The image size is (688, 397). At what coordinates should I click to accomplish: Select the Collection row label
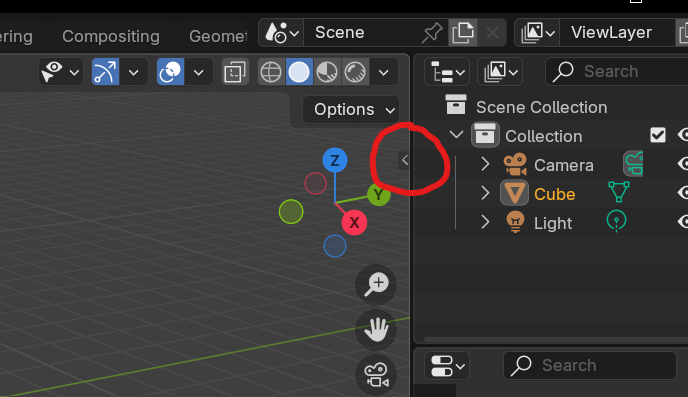point(544,136)
